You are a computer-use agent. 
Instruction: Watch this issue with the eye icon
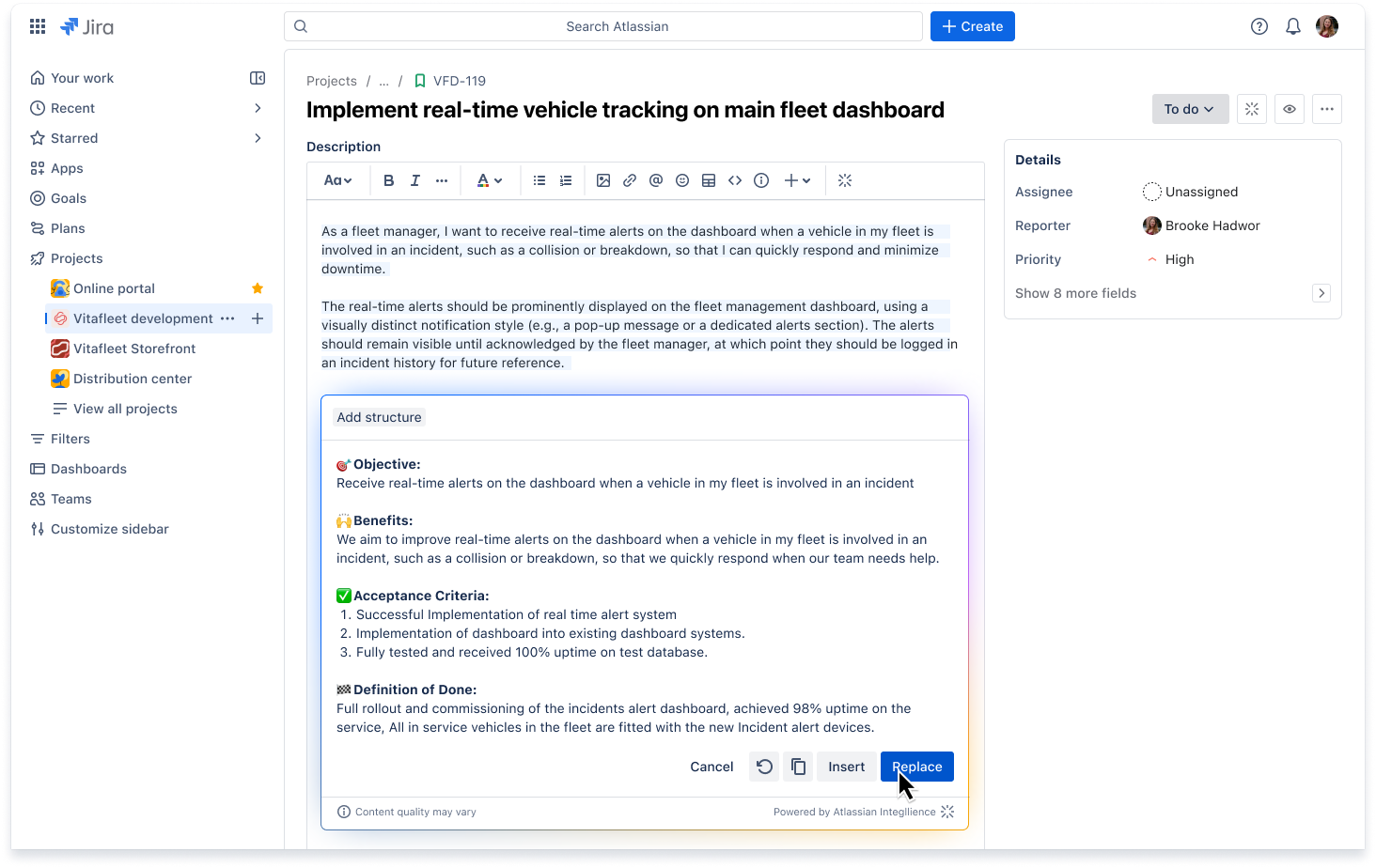coord(1289,108)
